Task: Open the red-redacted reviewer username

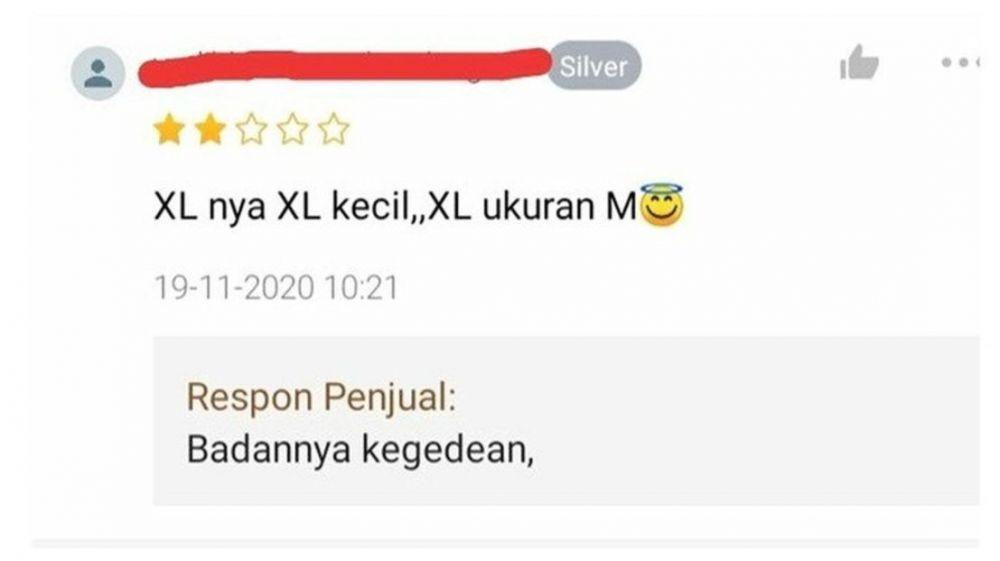Action: 345,66
